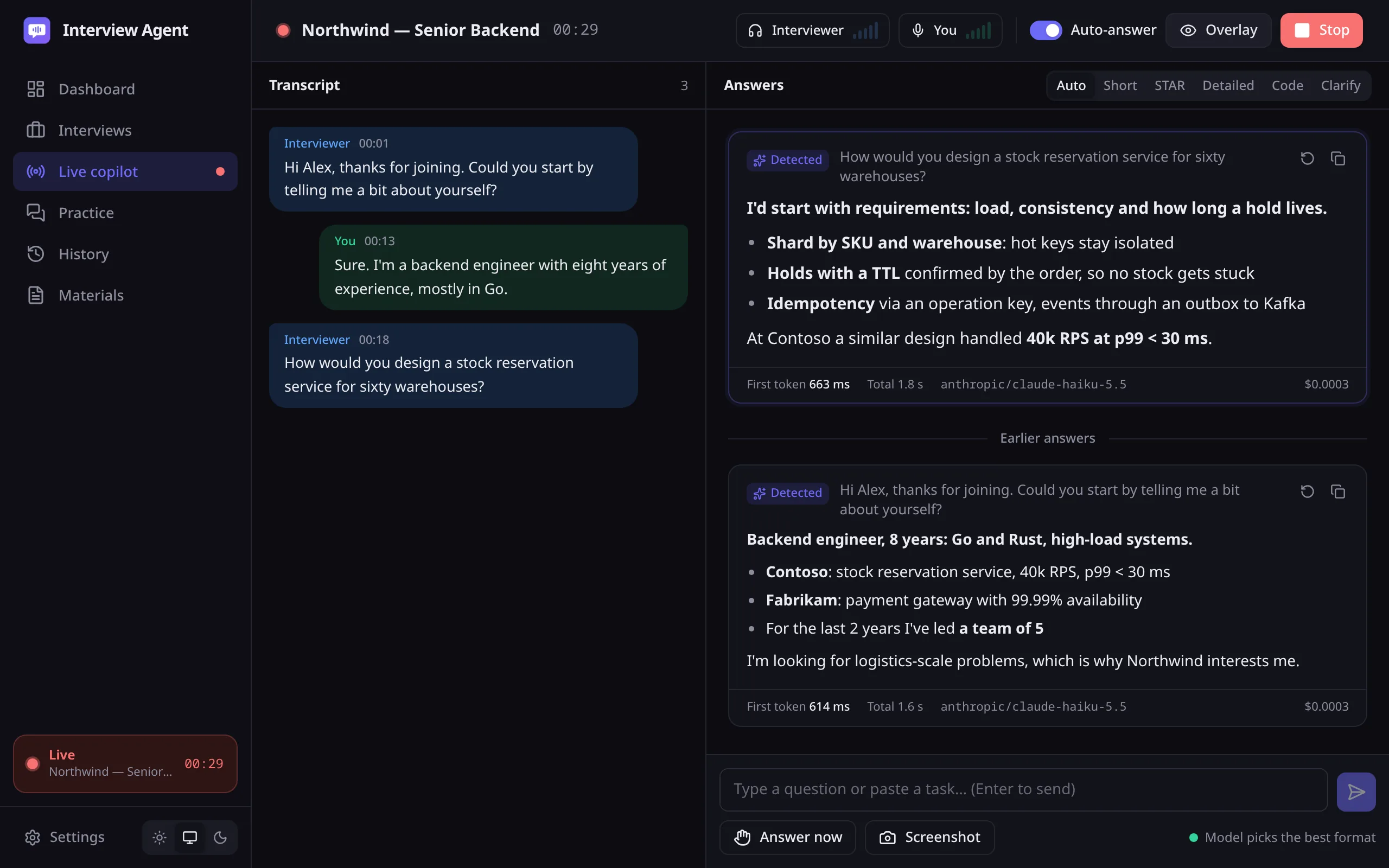1389x868 pixels.
Task: Toggle the Auto-answer switch off
Action: pyautogui.click(x=1045, y=30)
